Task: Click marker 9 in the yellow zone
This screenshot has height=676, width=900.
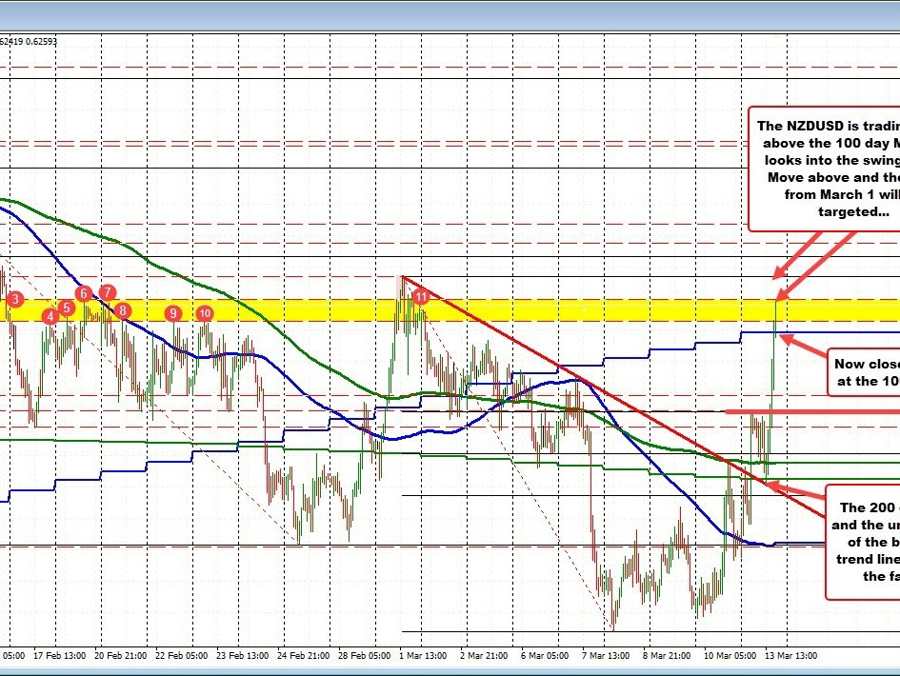Action: [x=174, y=313]
